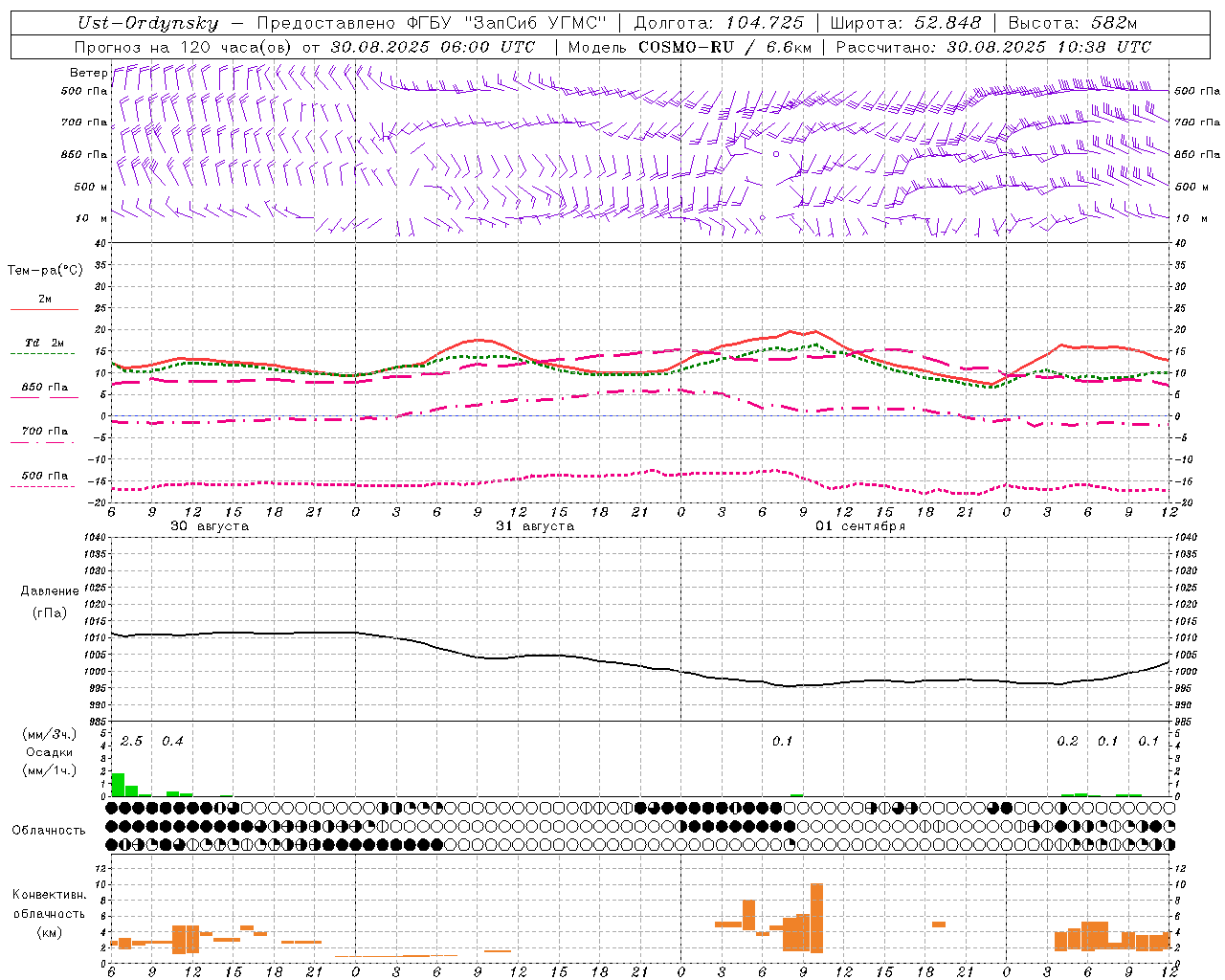Click the "31 августа" date label
The height and width of the screenshot is (980, 1225).
(x=535, y=526)
